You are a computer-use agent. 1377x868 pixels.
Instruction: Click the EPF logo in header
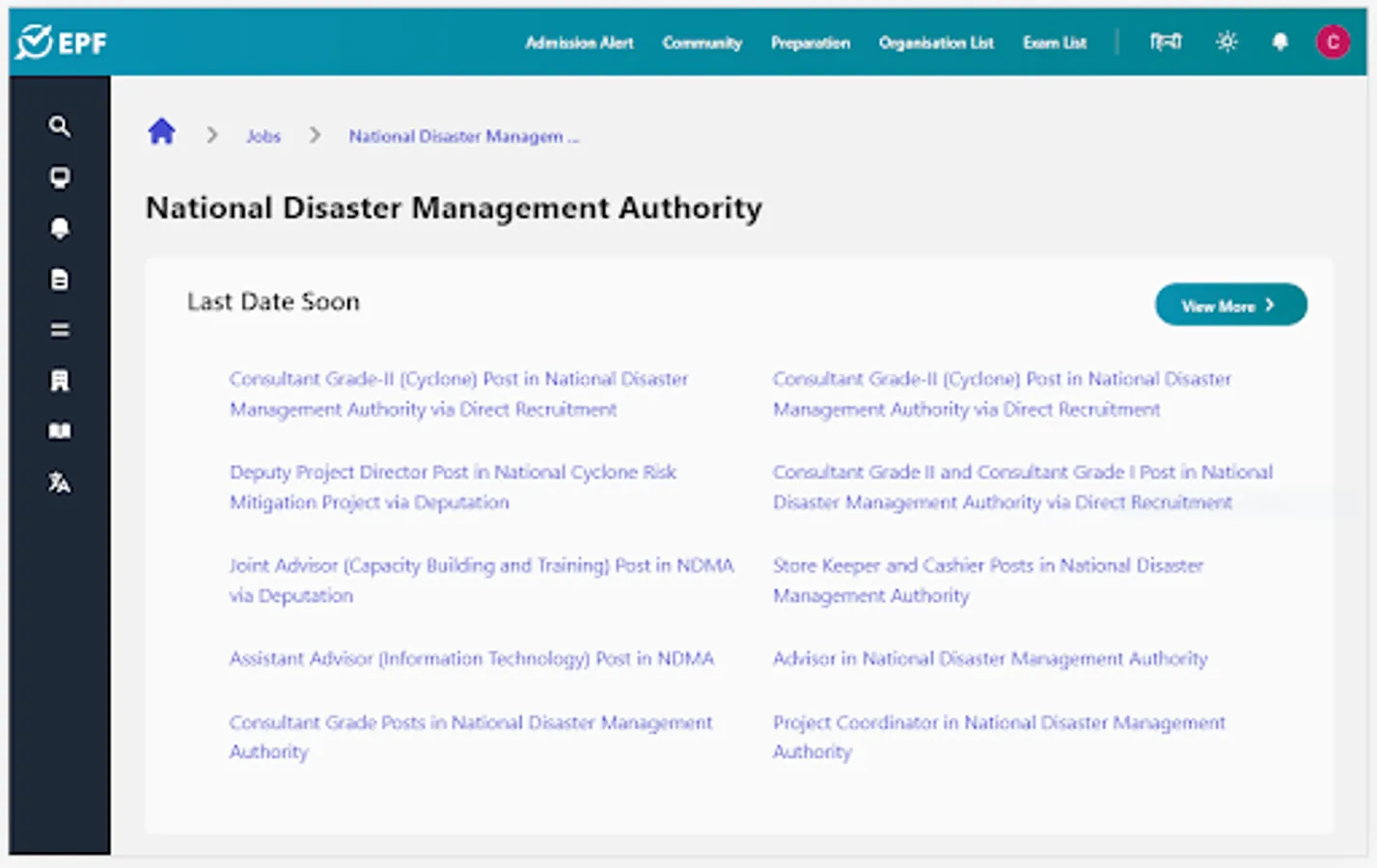62,42
